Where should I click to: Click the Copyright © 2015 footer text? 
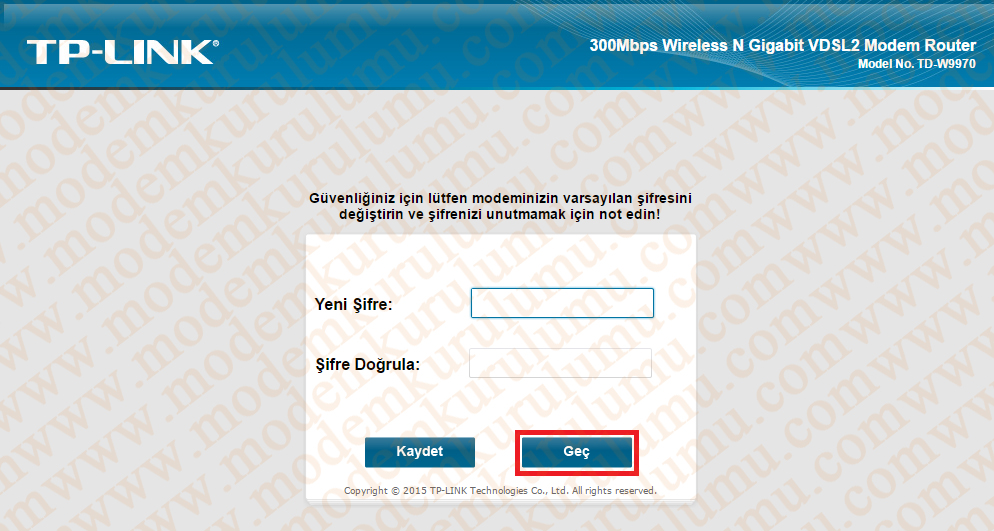pyautogui.click(x=385, y=490)
